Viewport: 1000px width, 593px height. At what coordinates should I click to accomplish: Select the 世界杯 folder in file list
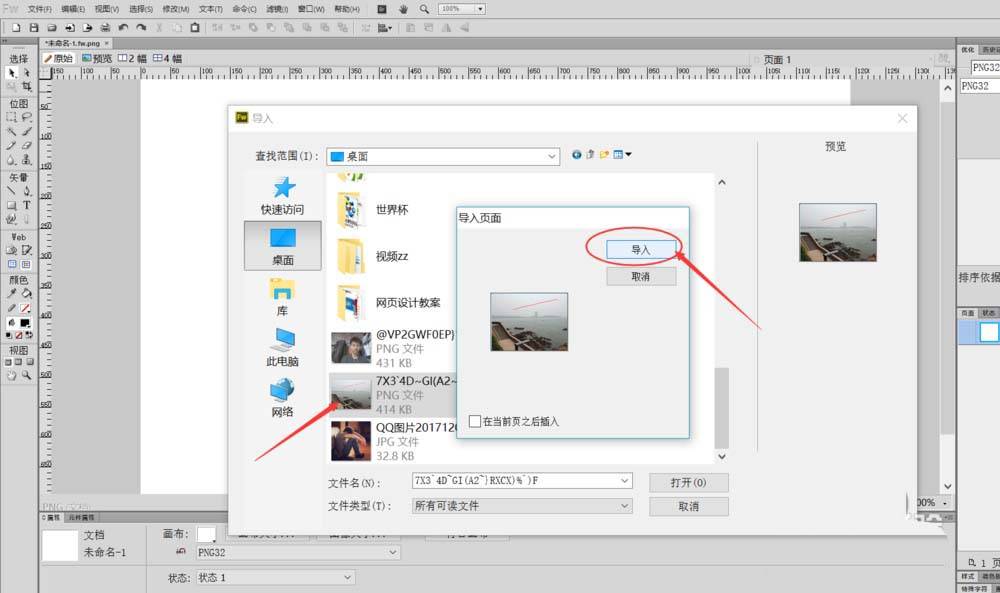pyautogui.click(x=391, y=210)
